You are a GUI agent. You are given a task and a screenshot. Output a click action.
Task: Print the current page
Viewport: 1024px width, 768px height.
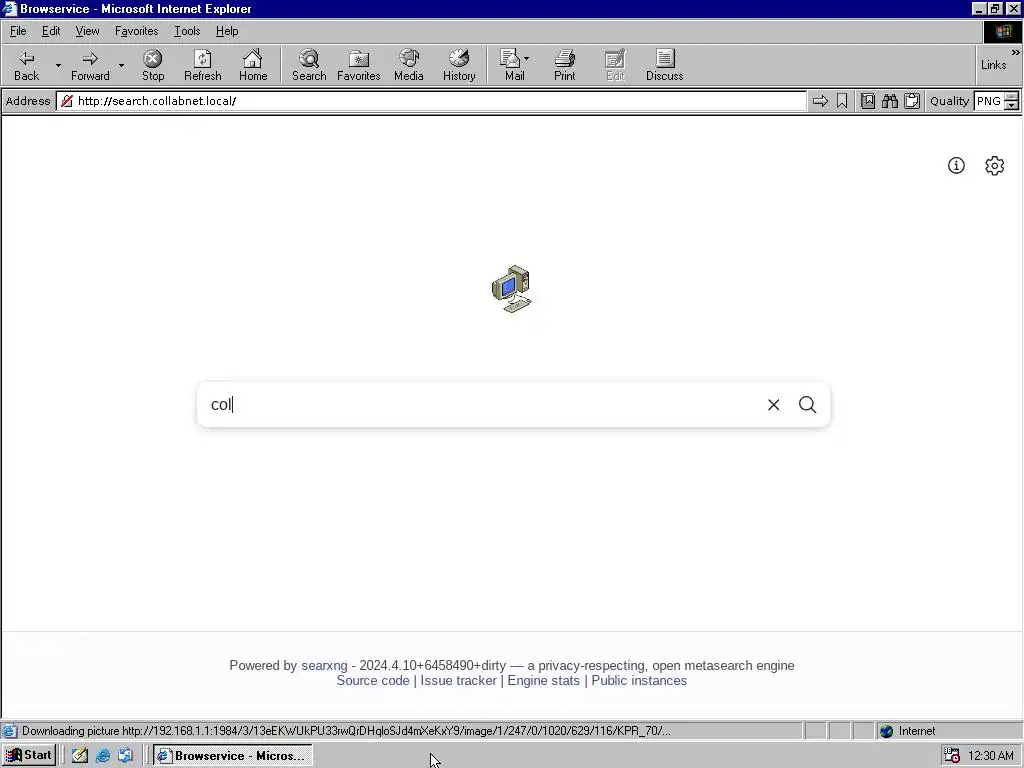[564, 65]
